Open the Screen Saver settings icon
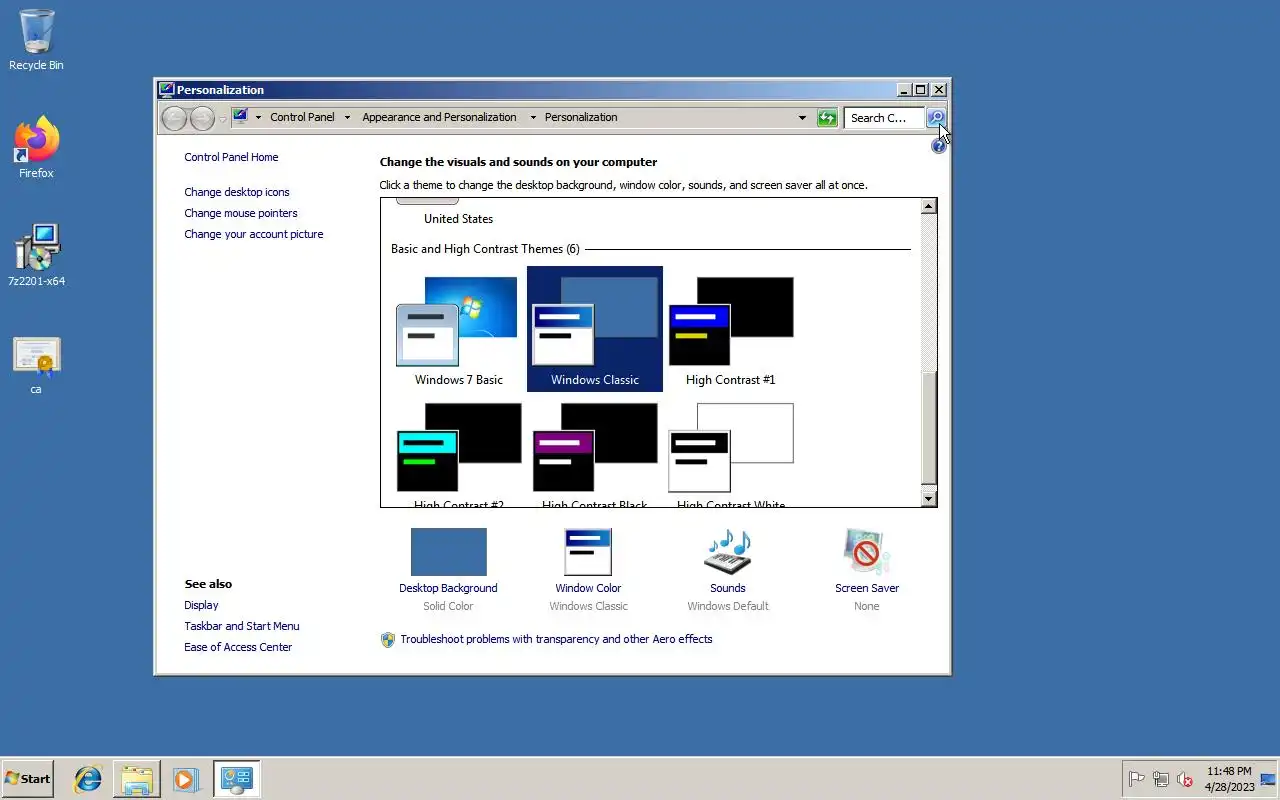 coord(866,552)
